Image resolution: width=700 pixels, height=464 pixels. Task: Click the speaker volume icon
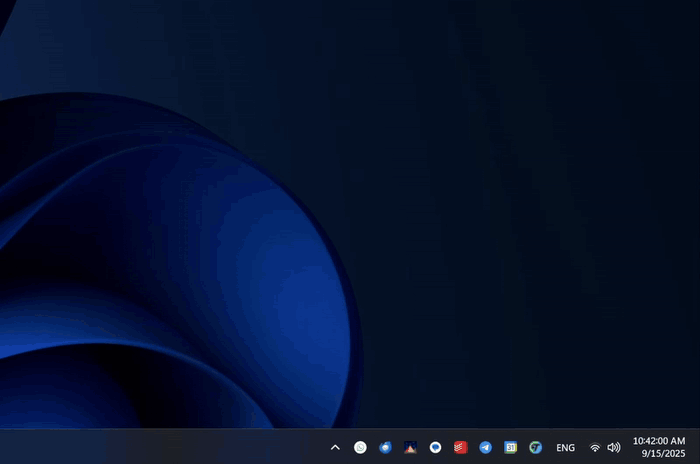click(x=614, y=447)
